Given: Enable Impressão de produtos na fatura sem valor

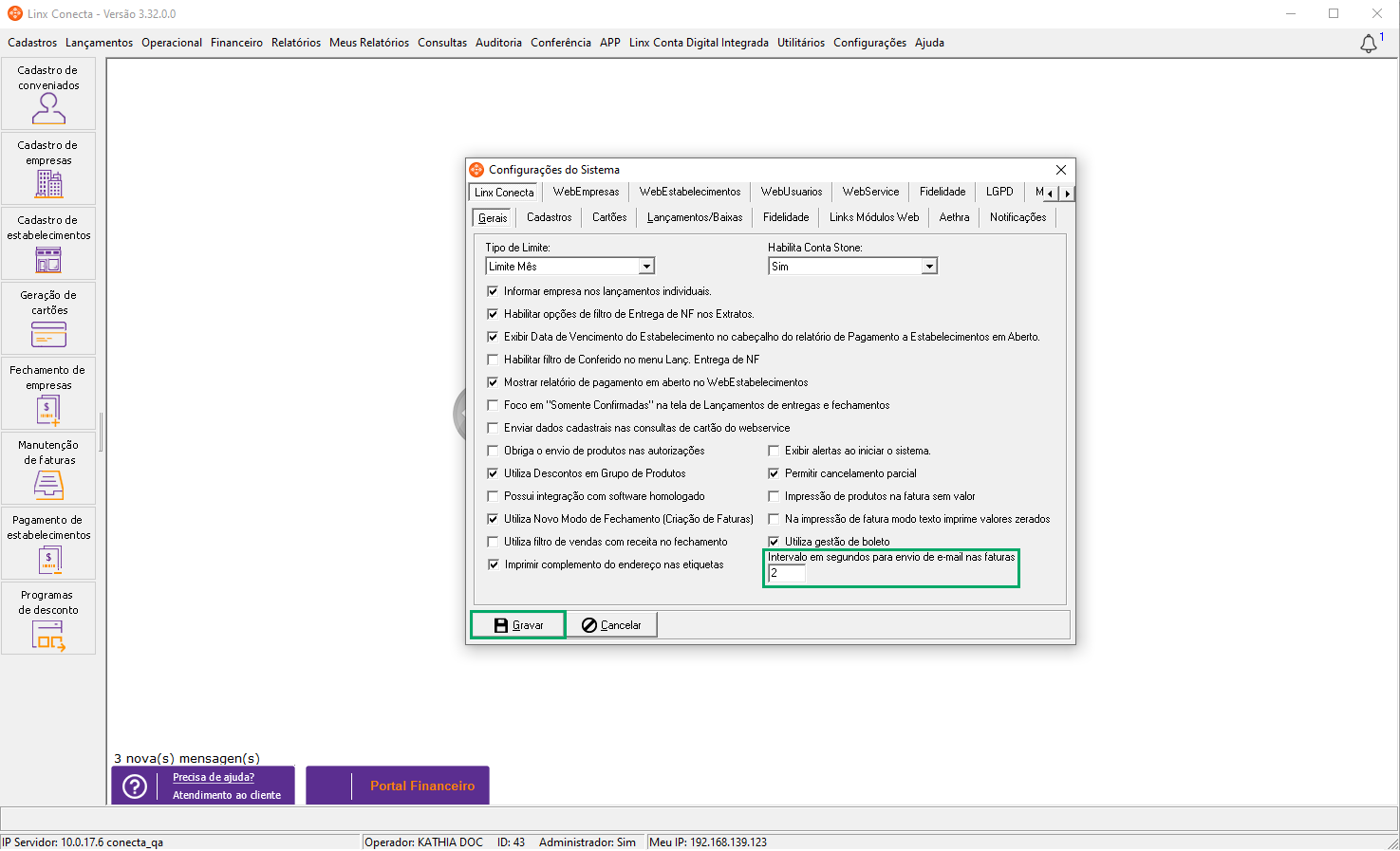Looking at the screenshot, I should click(x=774, y=496).
